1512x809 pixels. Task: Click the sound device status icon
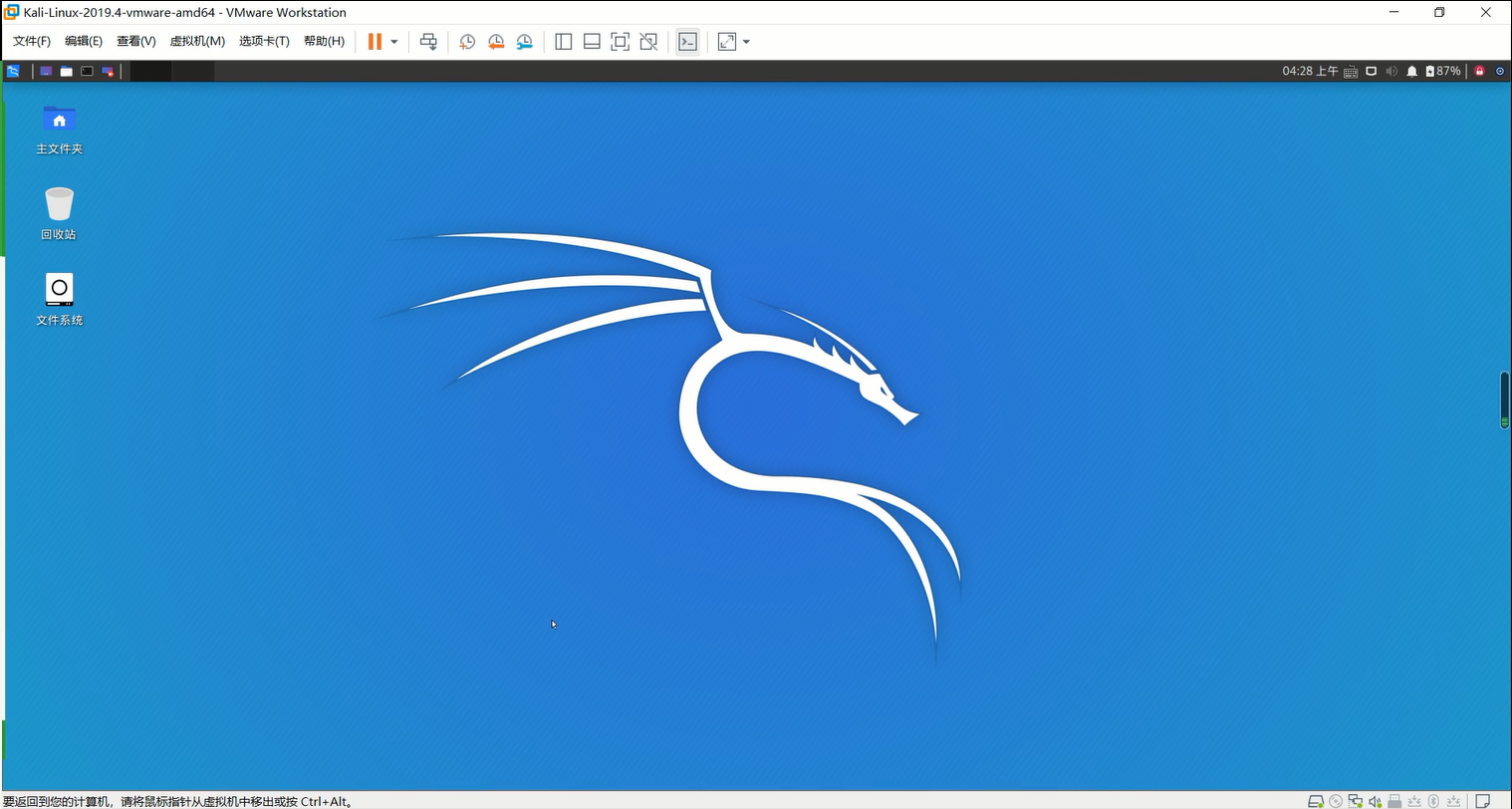pyautogui.click(x=1375, y=801)
